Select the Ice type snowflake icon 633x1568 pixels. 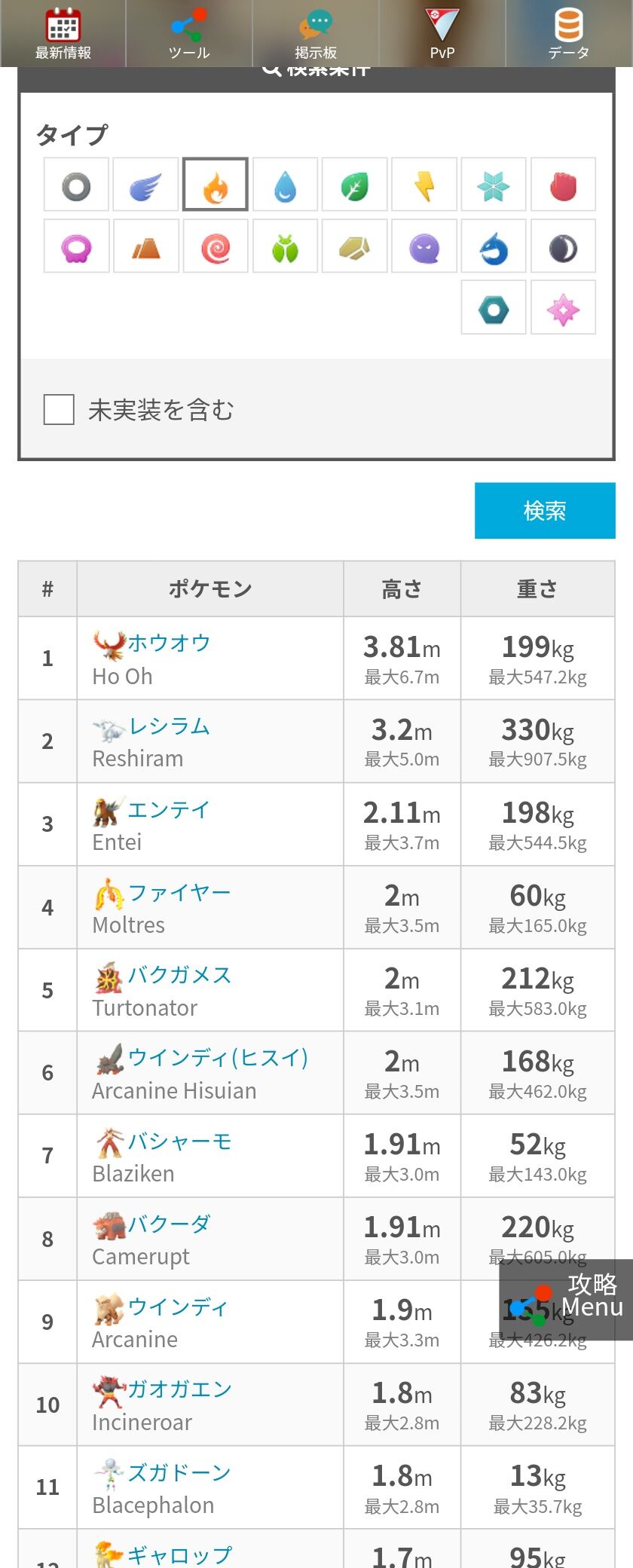494,185
